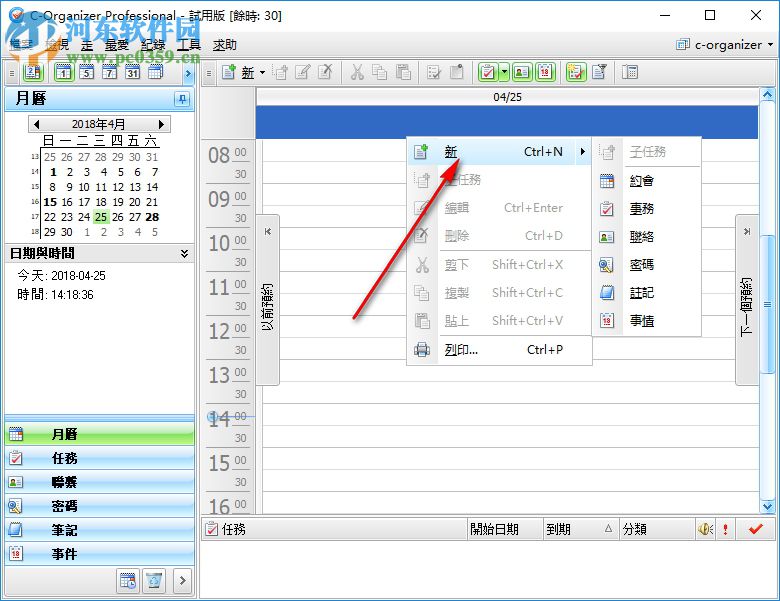Sort task list by 到期 column
This screenshot has width=780, height=601.
(581, 529)
